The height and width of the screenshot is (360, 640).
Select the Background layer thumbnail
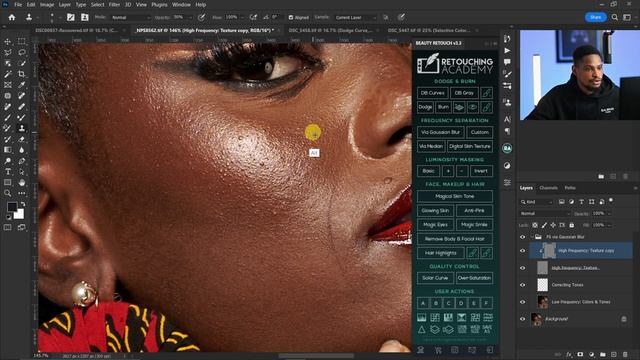[x=536, y=319]
